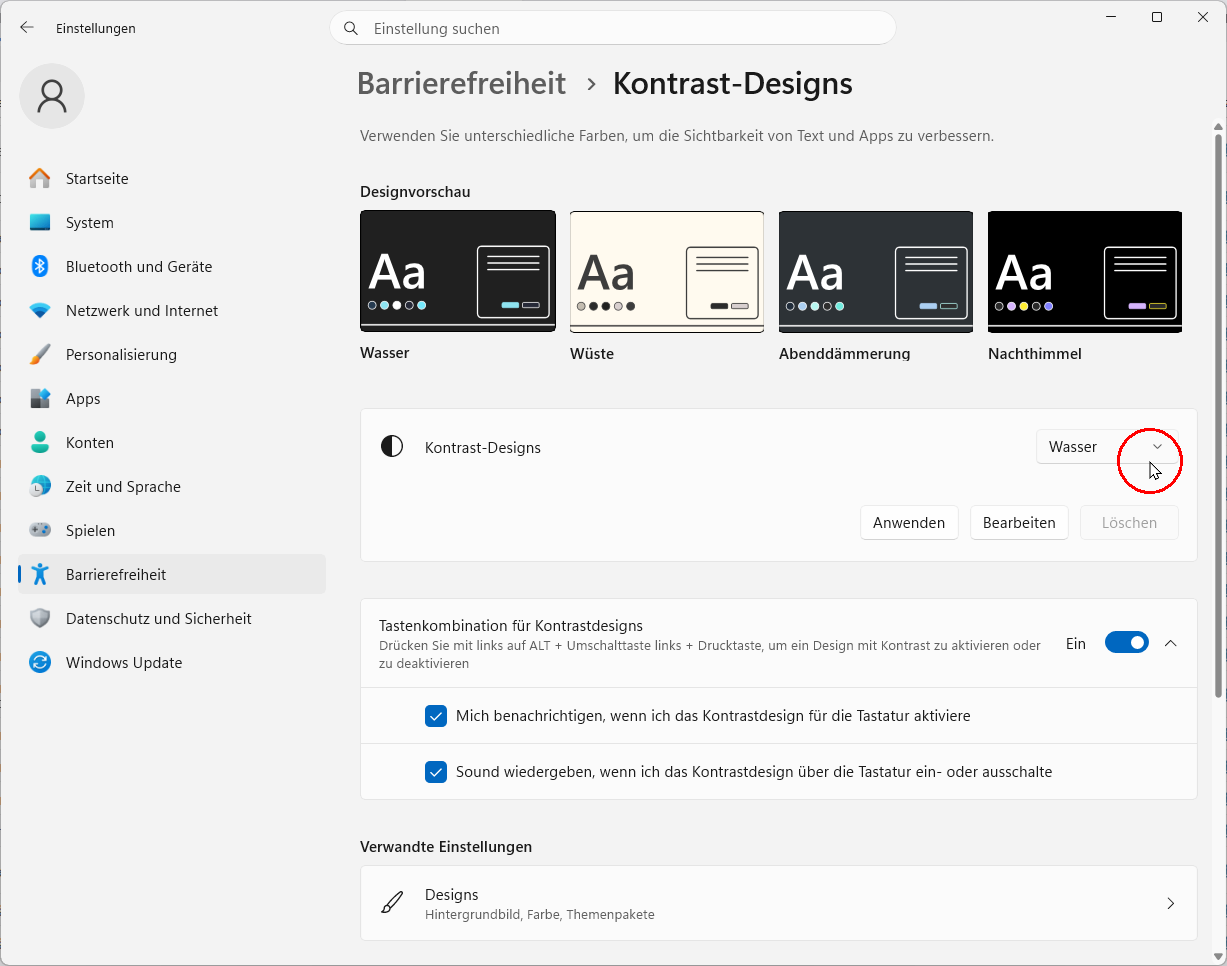Image resolution: width=1227 pixels, height=966 pixels.
Task: Turn off Tastenkombination für Kontrastdesigns switch
Action: pyautogui.click(x=1127, y=643)
